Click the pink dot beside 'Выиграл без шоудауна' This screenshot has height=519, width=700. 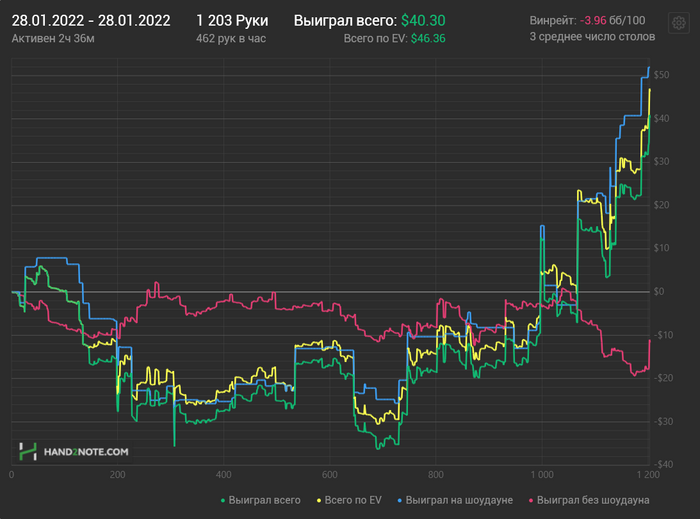click(x=531, y=501)
